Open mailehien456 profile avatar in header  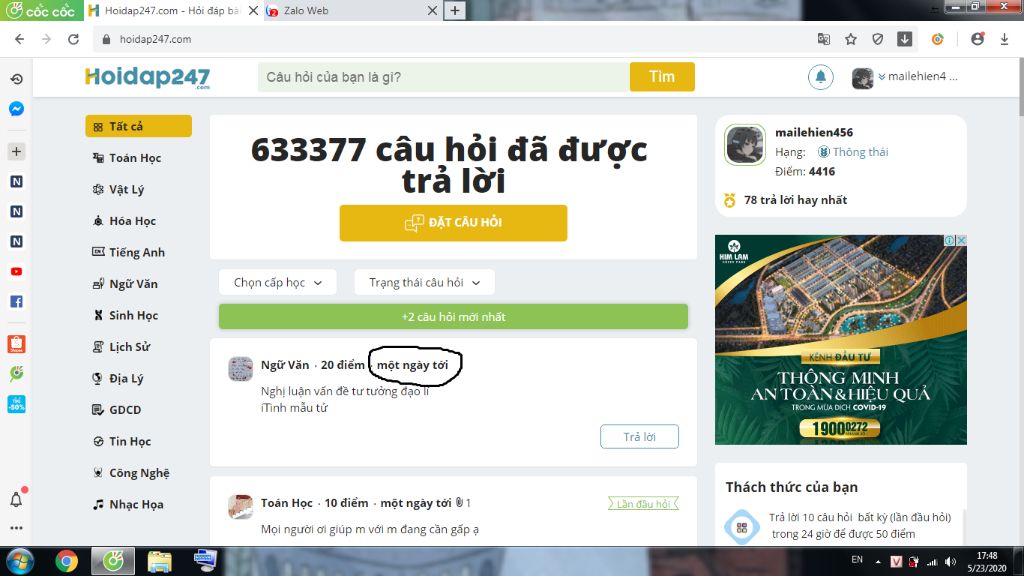point(862,78)
